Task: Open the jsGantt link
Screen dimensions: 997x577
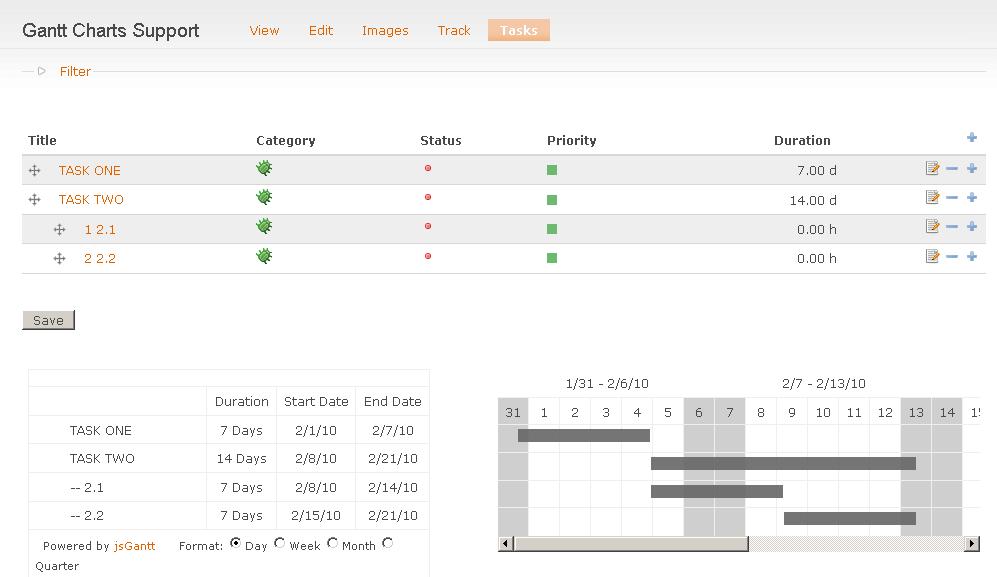Action: click(x=134, y=546)
